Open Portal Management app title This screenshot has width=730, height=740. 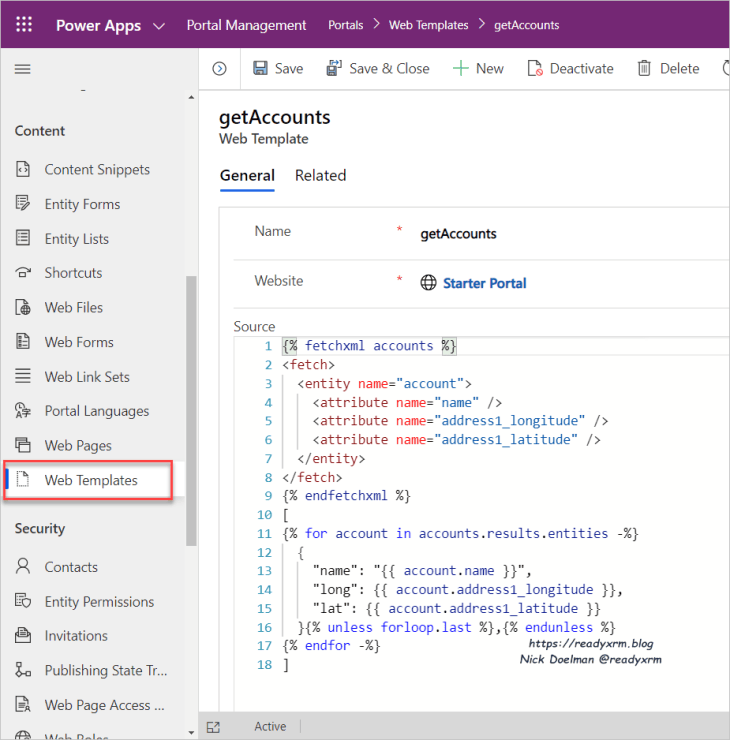246,25
